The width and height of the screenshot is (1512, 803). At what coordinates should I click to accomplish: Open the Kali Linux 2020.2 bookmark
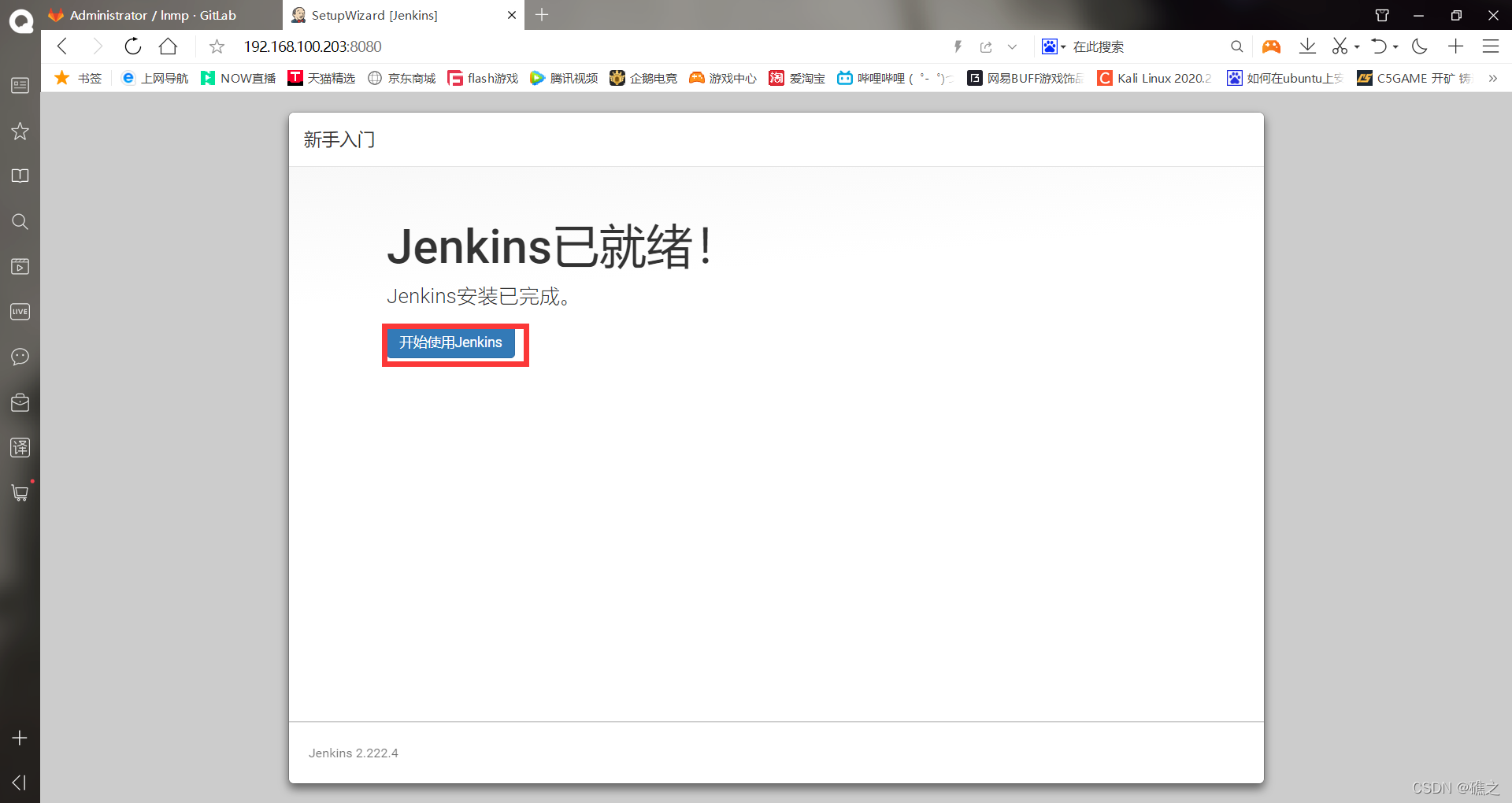(1154, 78)
